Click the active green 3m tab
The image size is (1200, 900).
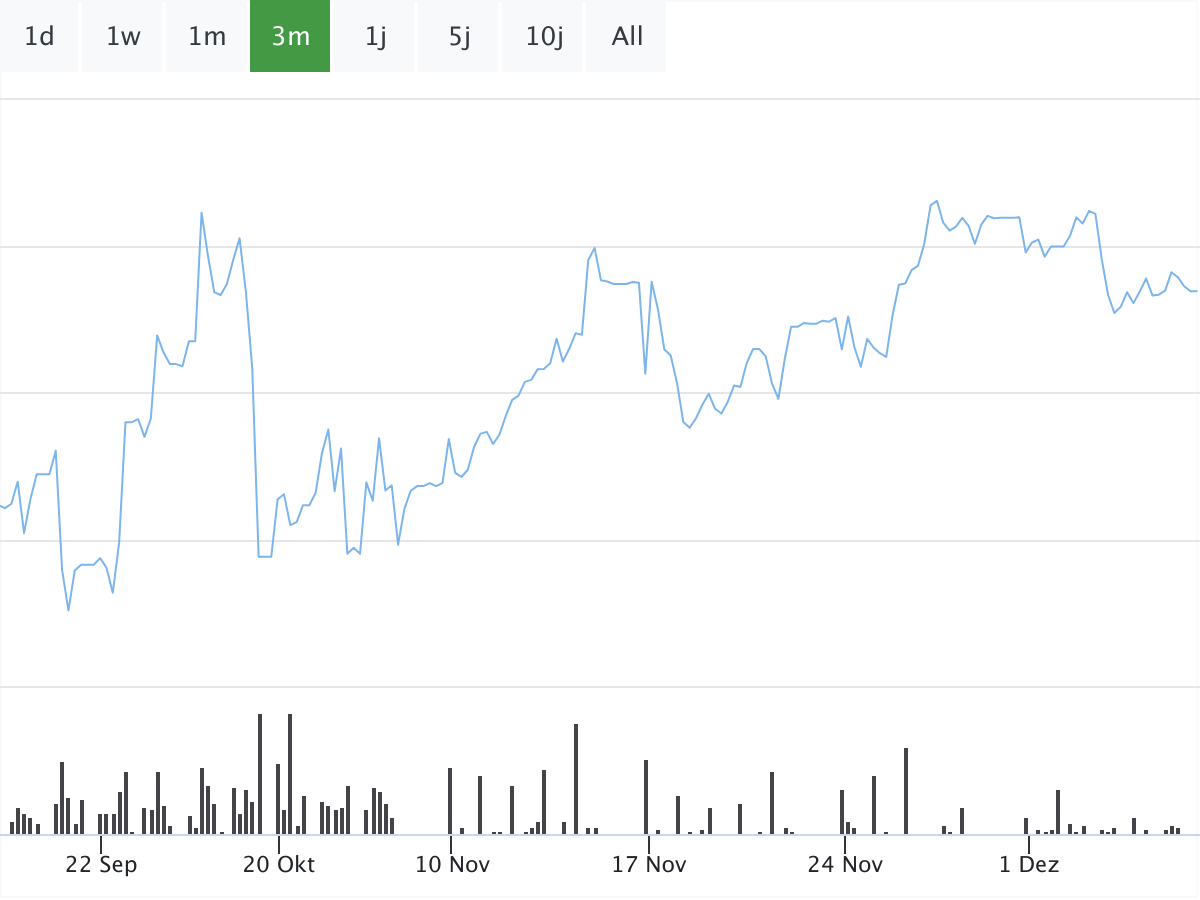[290, 37]
